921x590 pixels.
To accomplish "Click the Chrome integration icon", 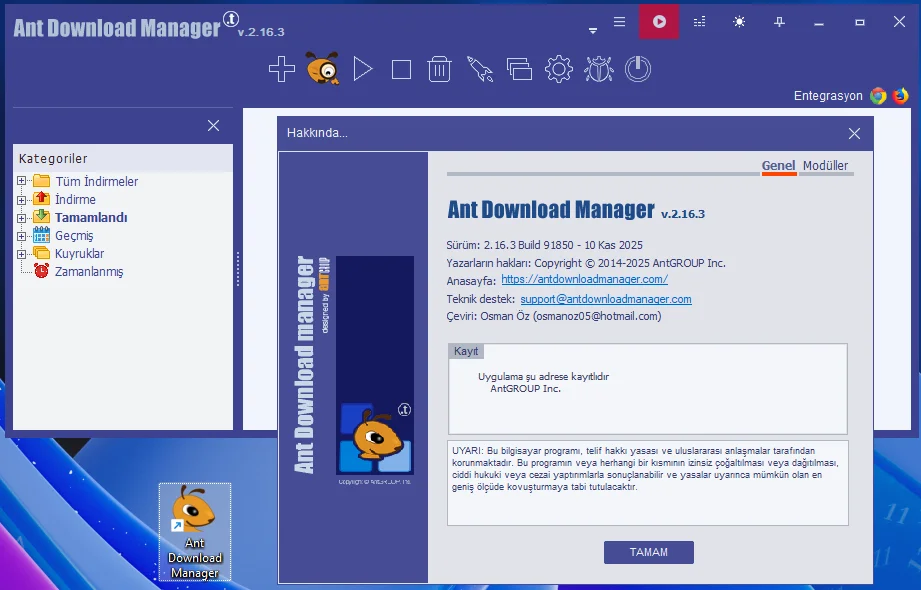I will click(x=878, y=96).
